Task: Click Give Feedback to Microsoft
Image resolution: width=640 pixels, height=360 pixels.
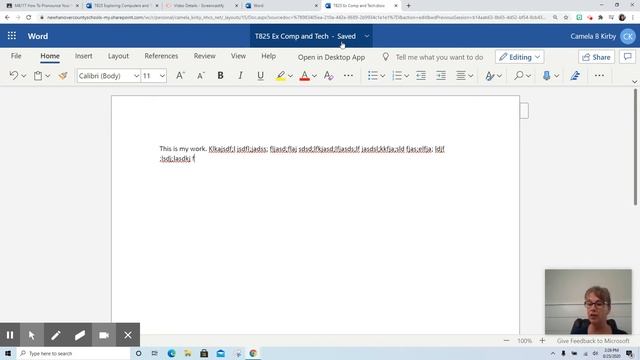Action: (593, 340)
